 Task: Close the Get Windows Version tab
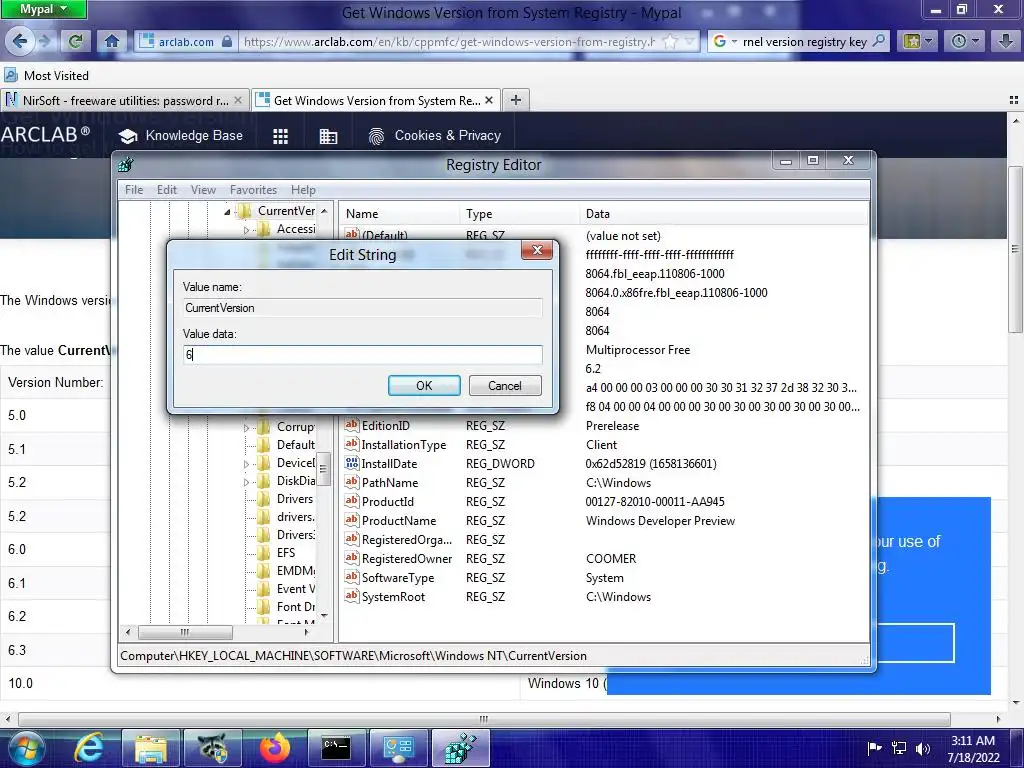coord(489,100)
